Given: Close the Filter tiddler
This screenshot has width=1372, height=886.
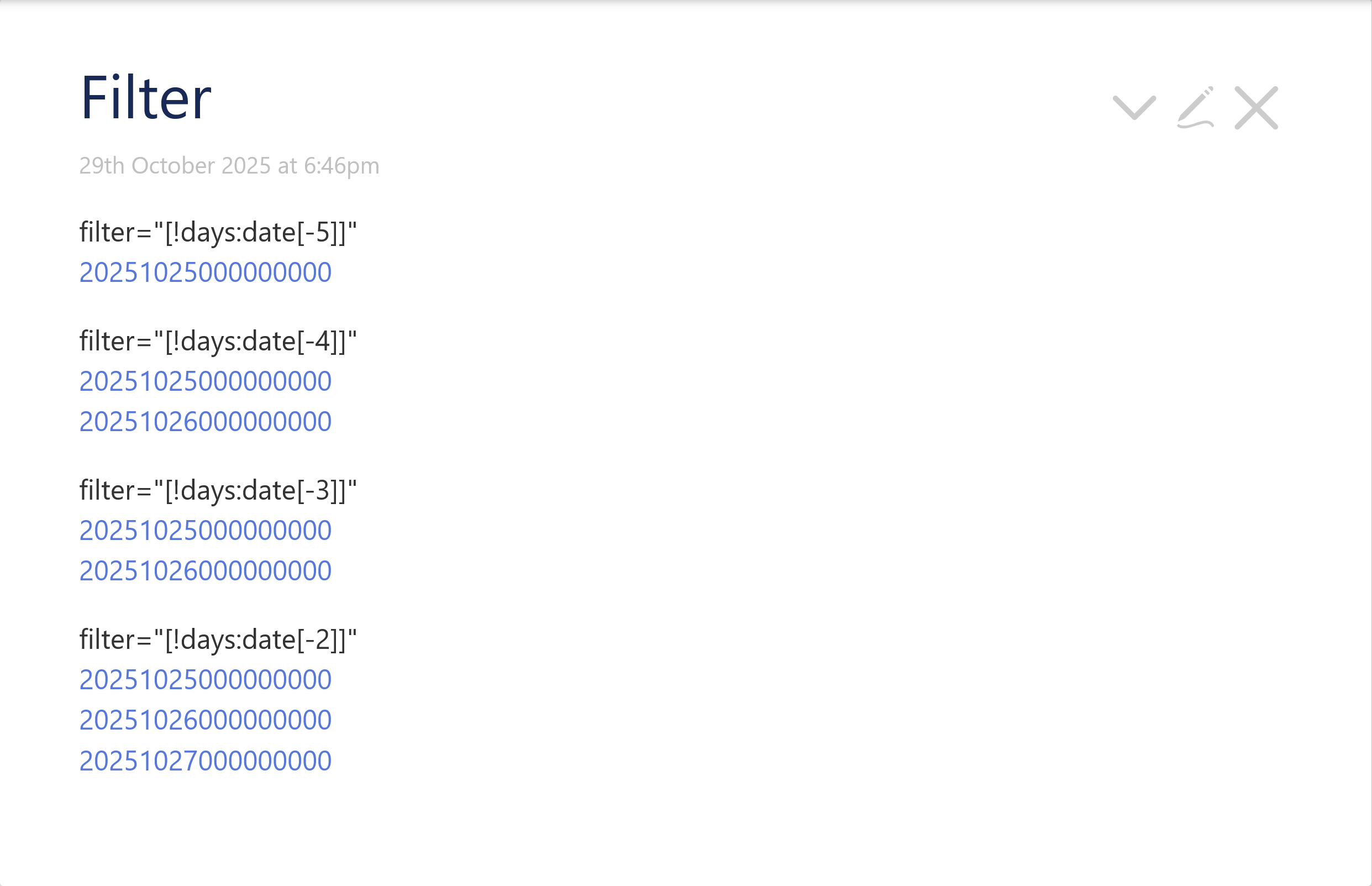Looking at the screenshot, I should pyautogui.click(x=1256, y=108).
